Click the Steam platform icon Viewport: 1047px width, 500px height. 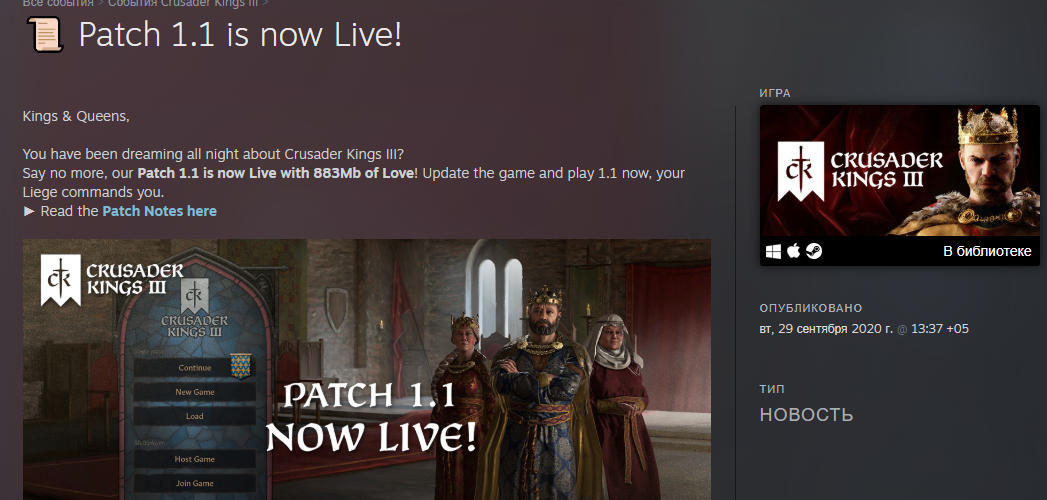[x=814, y=251]
